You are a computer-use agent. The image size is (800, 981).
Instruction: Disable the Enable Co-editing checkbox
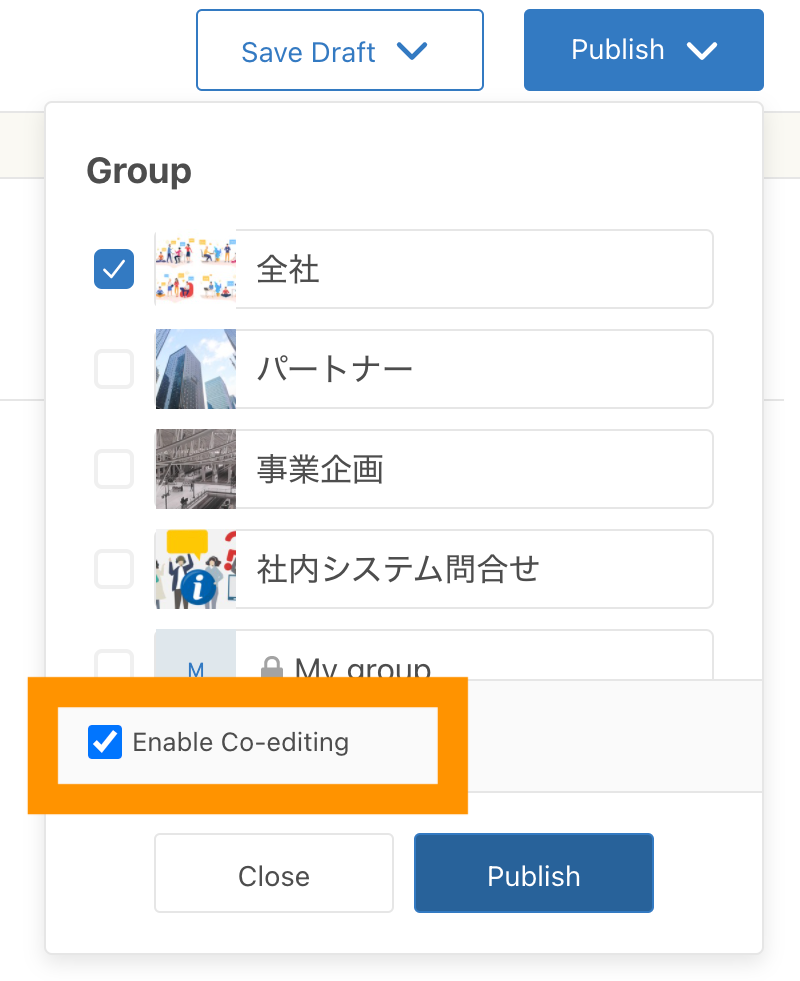(x=105, y=743)
